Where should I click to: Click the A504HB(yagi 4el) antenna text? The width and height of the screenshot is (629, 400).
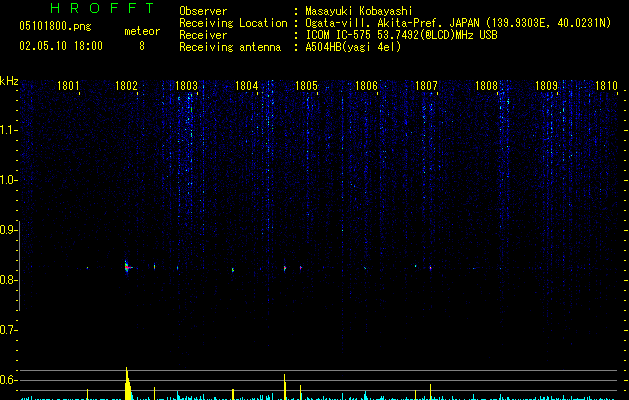(353, 47)
